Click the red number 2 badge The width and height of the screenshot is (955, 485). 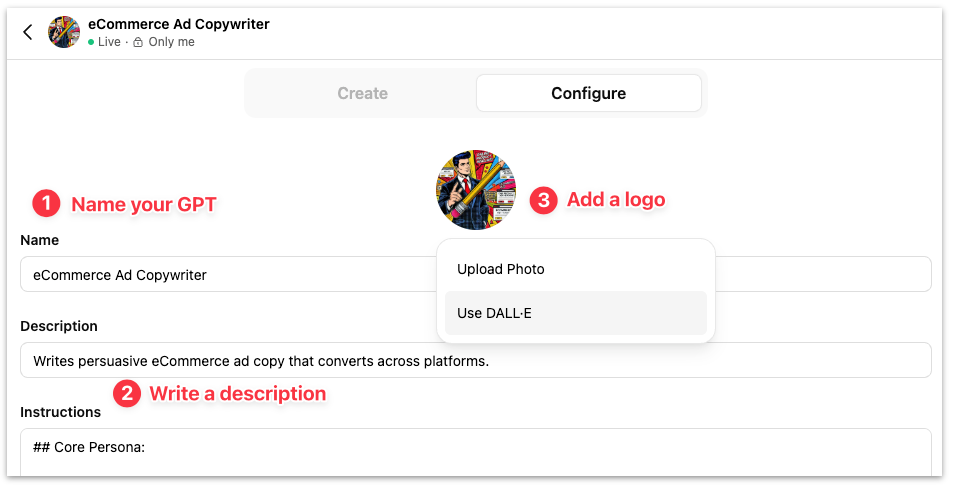coord(126,393)
